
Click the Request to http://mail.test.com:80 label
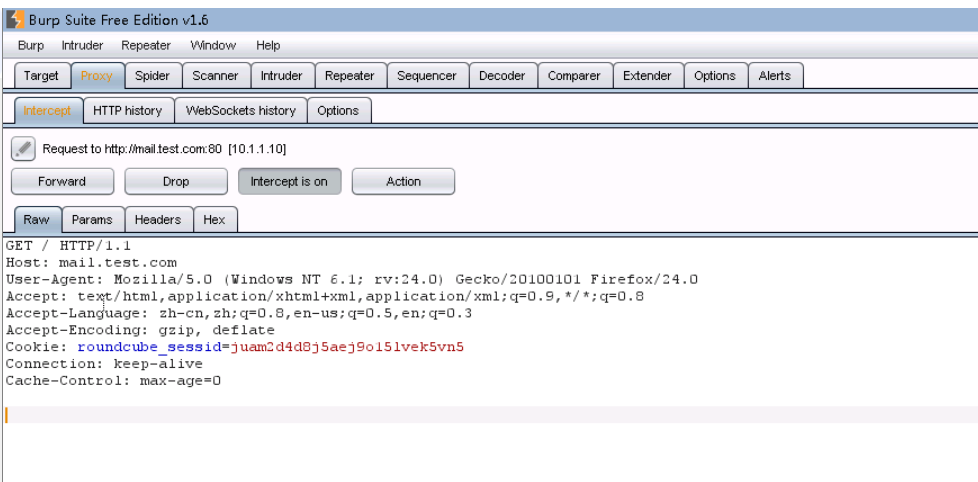(x=164, y=149)
